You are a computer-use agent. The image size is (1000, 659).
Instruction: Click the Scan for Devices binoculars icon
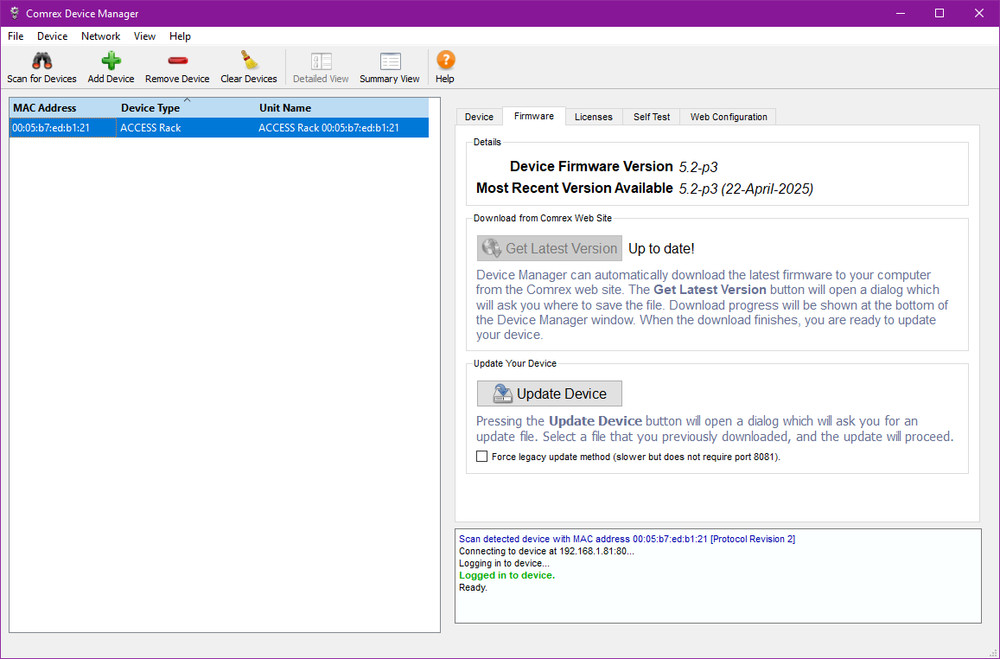point(41,61)
